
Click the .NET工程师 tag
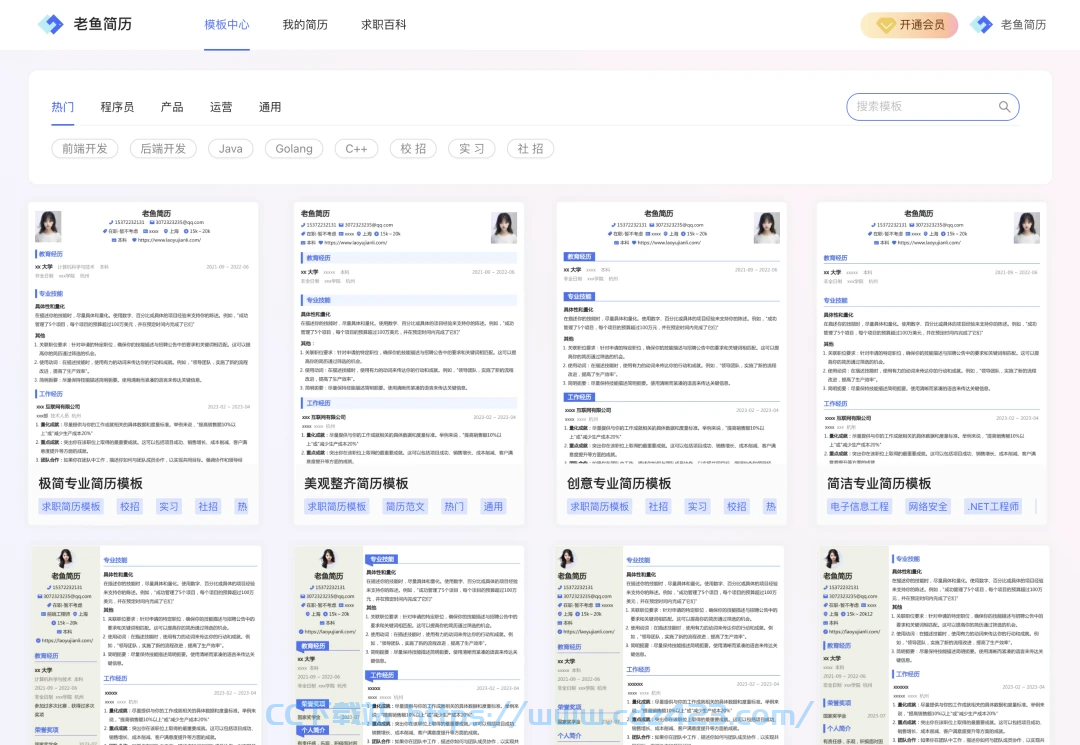tap(993, 507)
